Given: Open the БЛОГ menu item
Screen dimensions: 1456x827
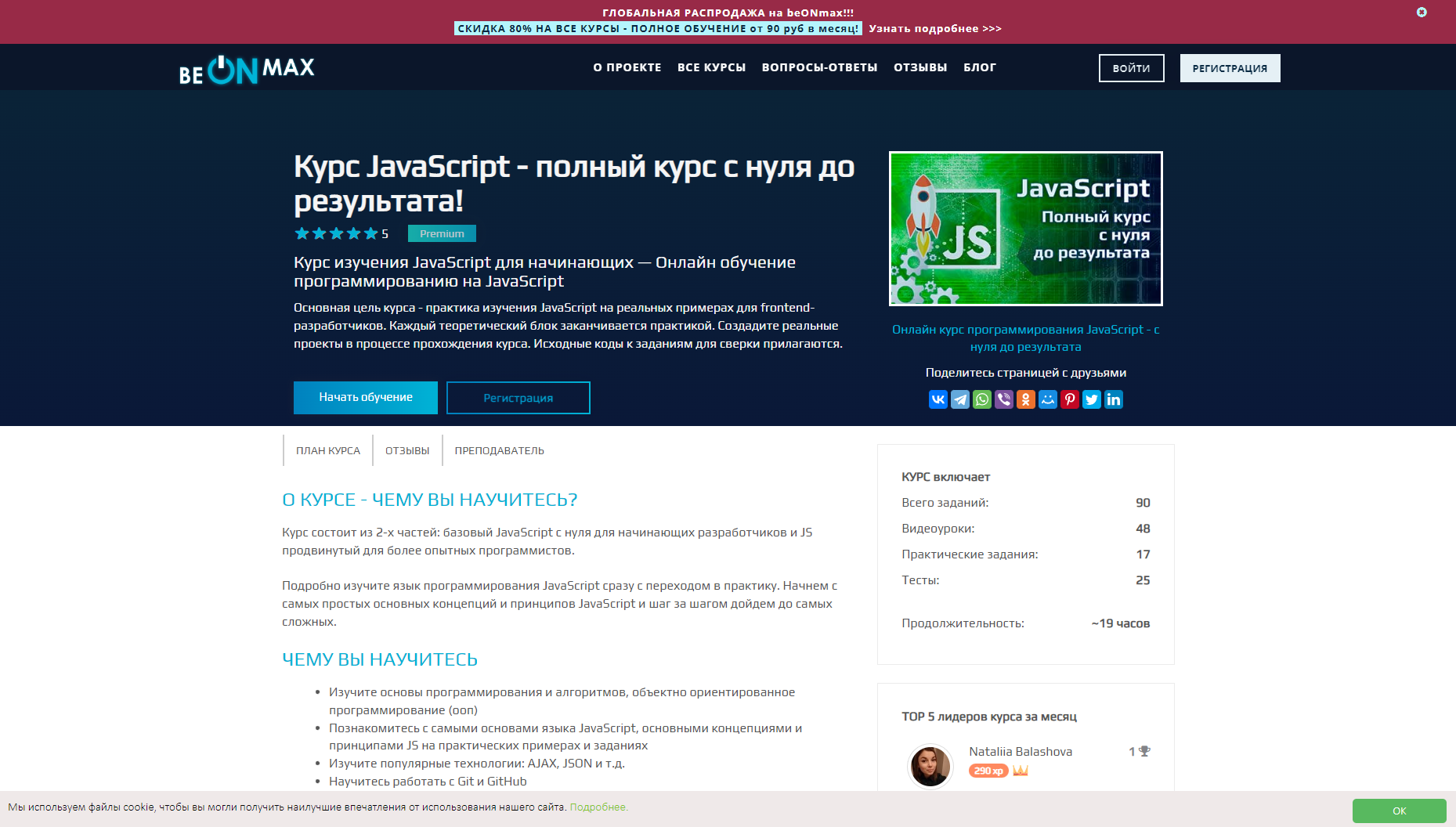Looking at the screenshot, I should (980, 67).
